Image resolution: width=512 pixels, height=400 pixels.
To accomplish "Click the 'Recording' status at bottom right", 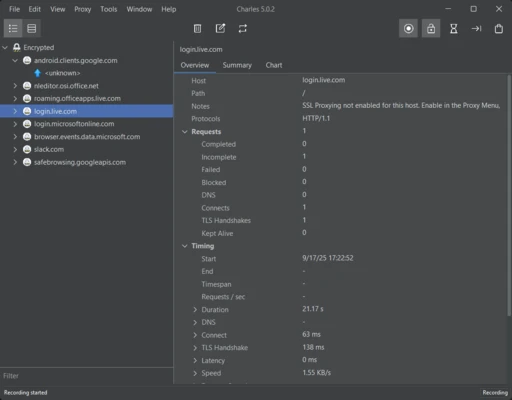I will pos(495,392).
